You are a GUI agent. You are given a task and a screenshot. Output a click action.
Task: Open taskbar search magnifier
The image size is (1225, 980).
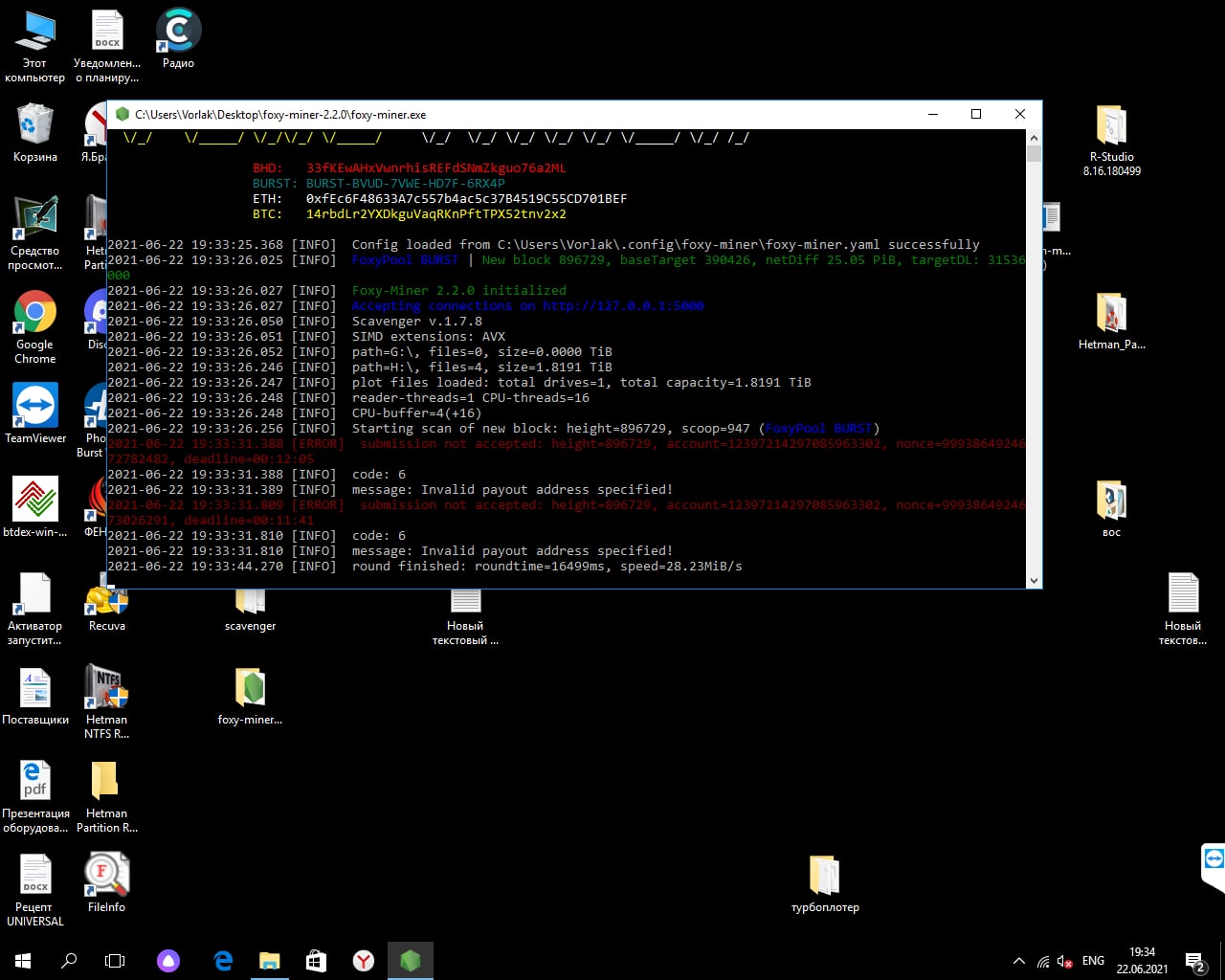[69, 960]
